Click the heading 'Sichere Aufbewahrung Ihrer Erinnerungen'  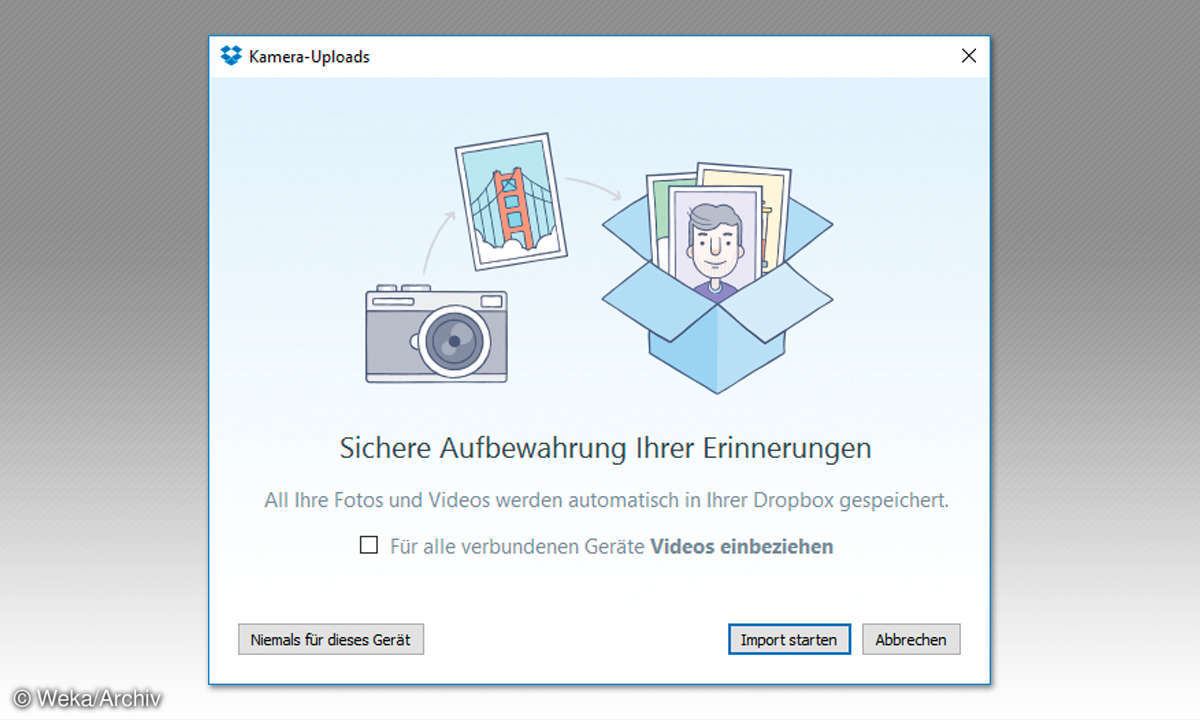[x=605, y=448]
